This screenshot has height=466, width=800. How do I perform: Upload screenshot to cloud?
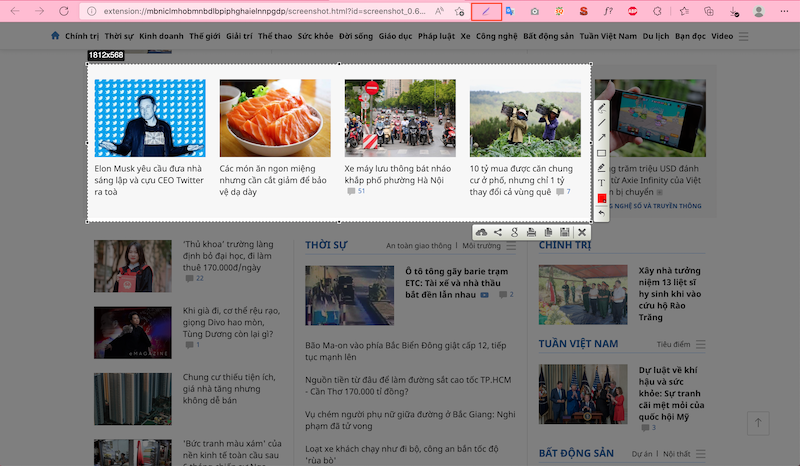point(482,232)
